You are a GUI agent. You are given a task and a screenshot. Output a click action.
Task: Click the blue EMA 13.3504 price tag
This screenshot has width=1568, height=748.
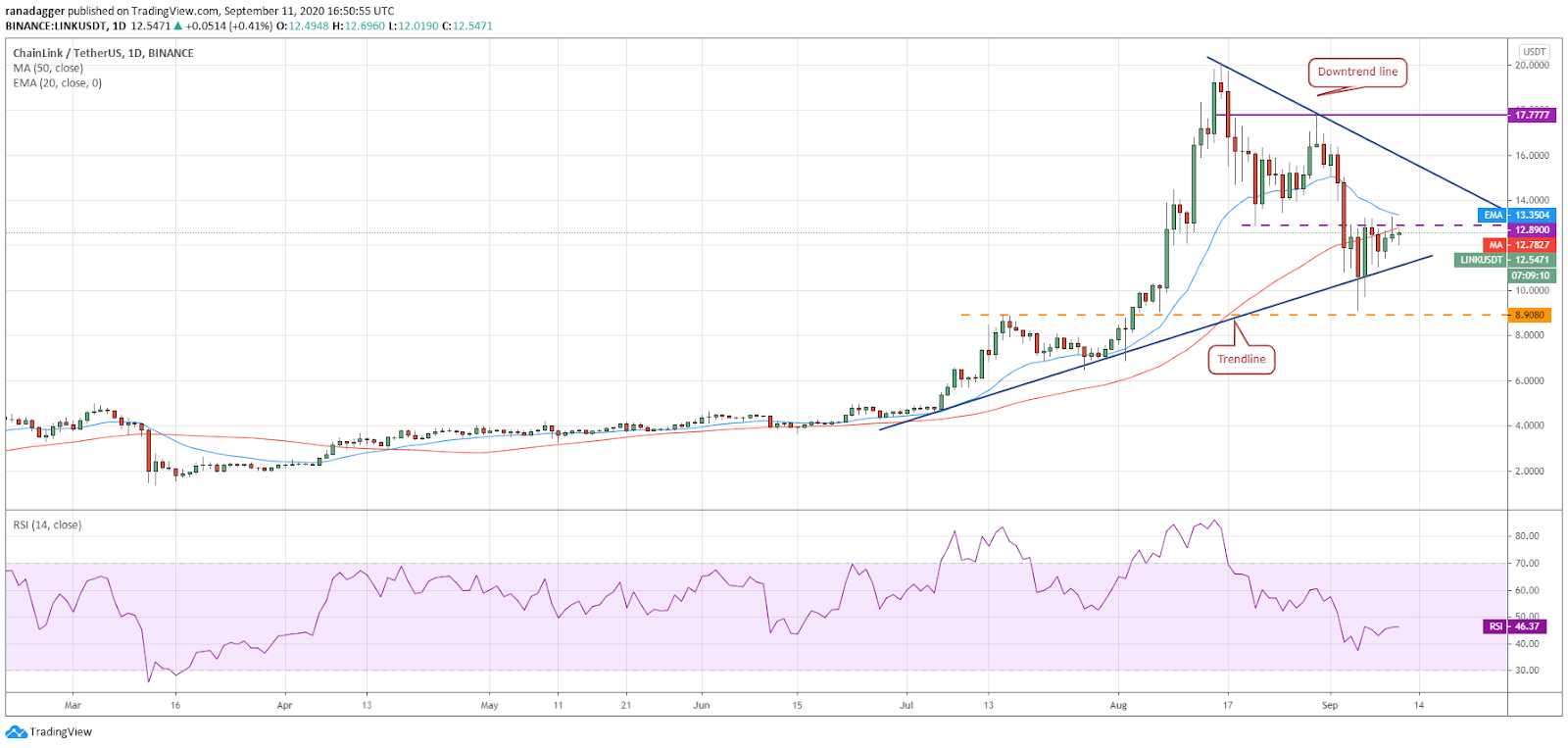click(x=1518, y=215)
